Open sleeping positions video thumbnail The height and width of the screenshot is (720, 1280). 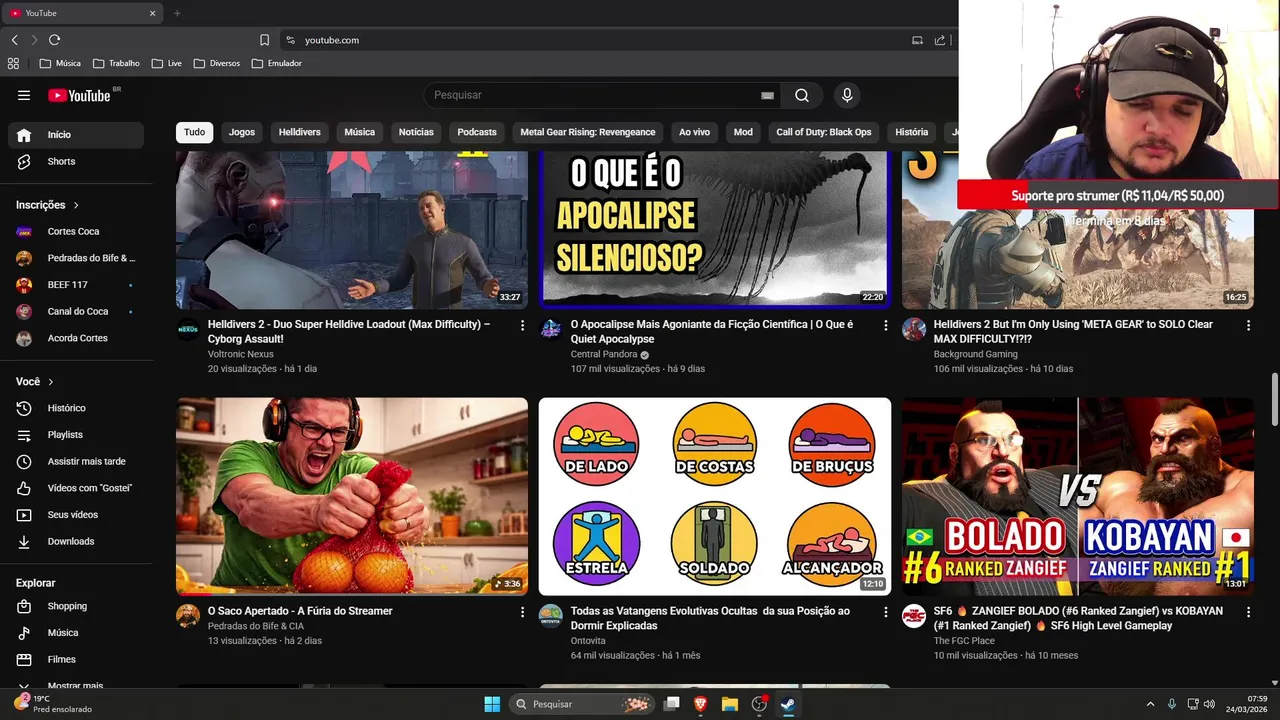(x=715, y=496)
